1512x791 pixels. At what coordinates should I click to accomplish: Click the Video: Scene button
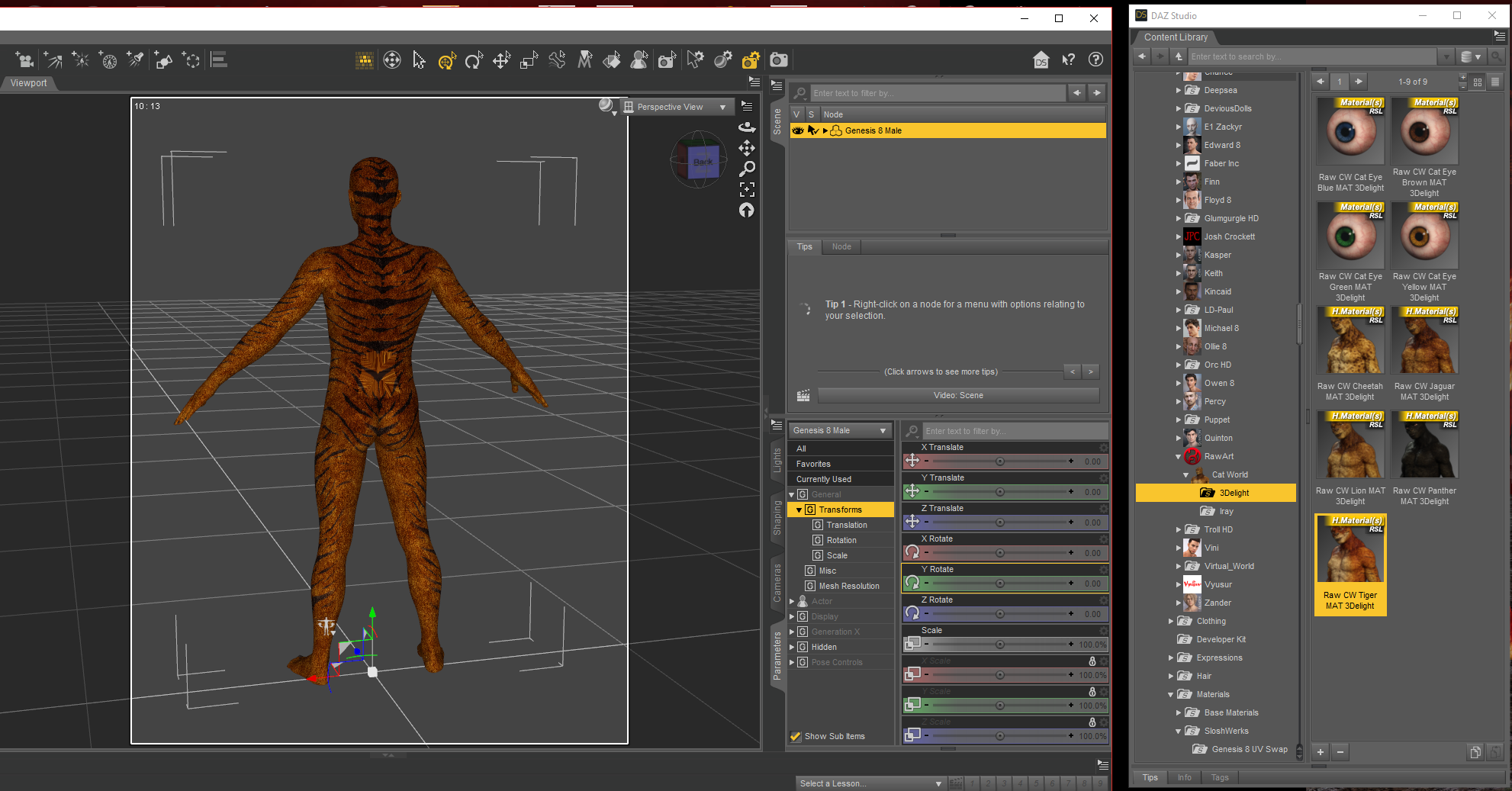[958, 395]
